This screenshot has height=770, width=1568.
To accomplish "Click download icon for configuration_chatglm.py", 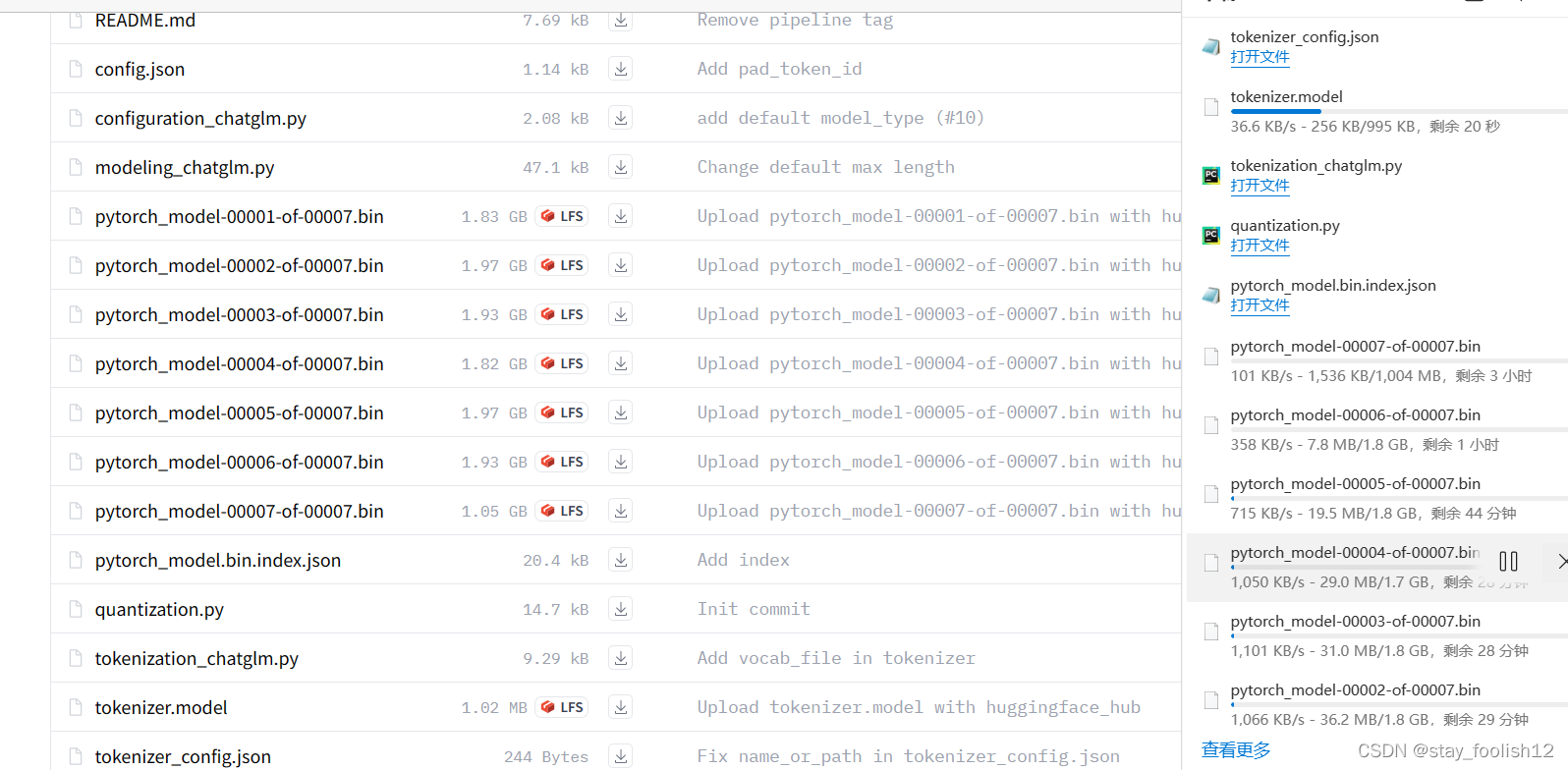I will tap(621, 118).
